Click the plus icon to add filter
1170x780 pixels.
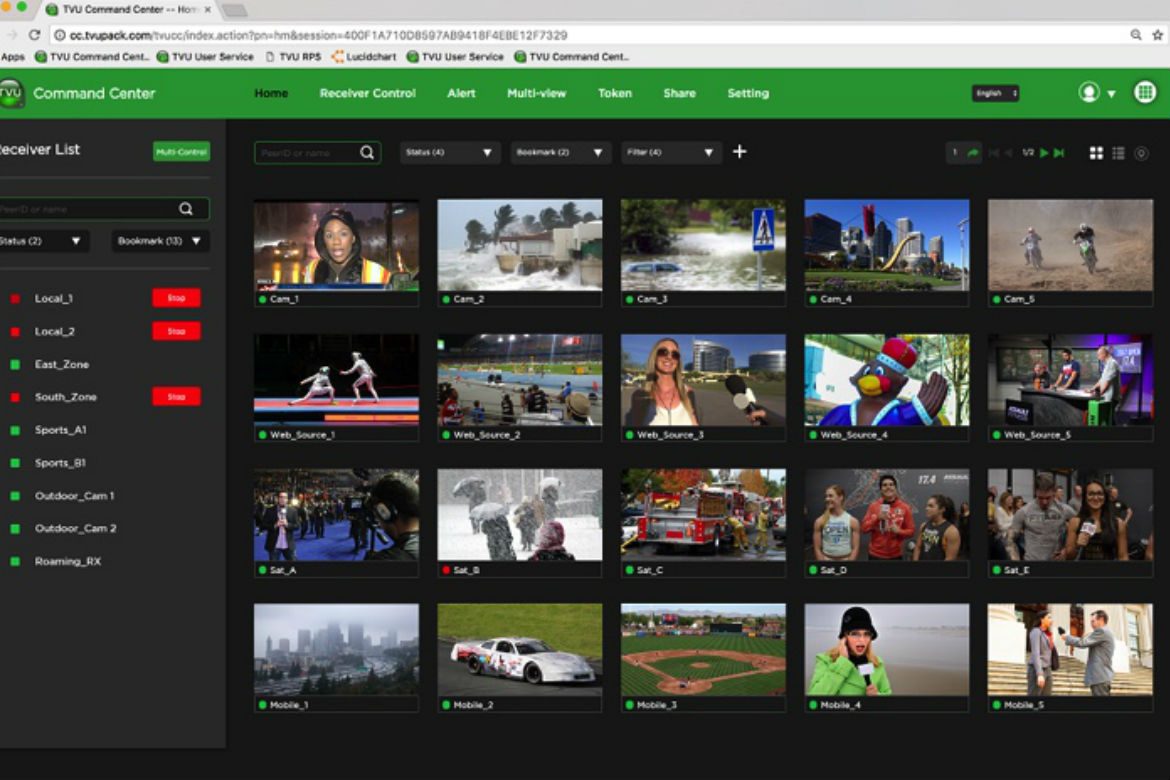click(x=739, y=152)
